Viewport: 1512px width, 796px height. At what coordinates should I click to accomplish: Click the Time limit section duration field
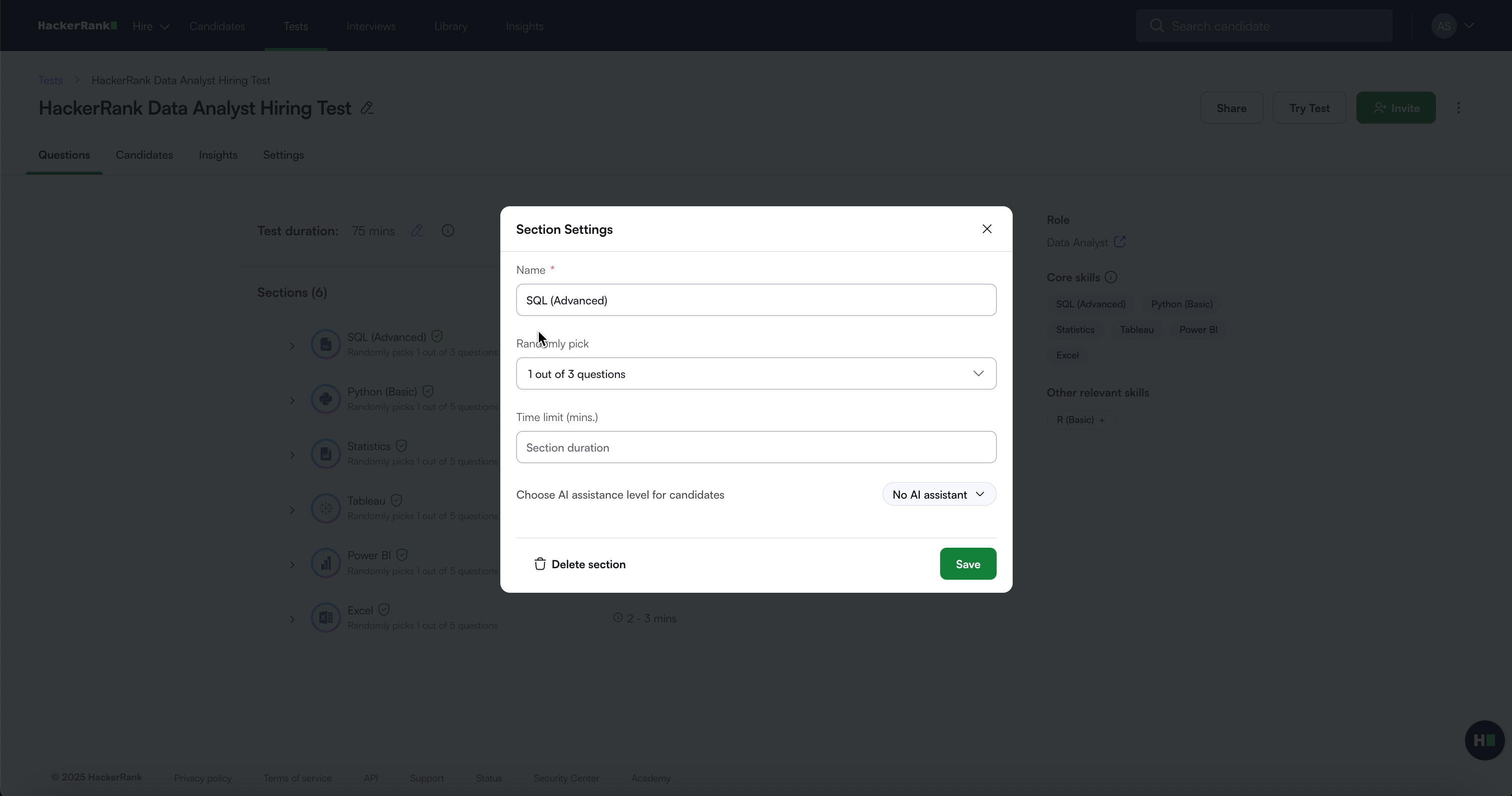pos(755,448)
